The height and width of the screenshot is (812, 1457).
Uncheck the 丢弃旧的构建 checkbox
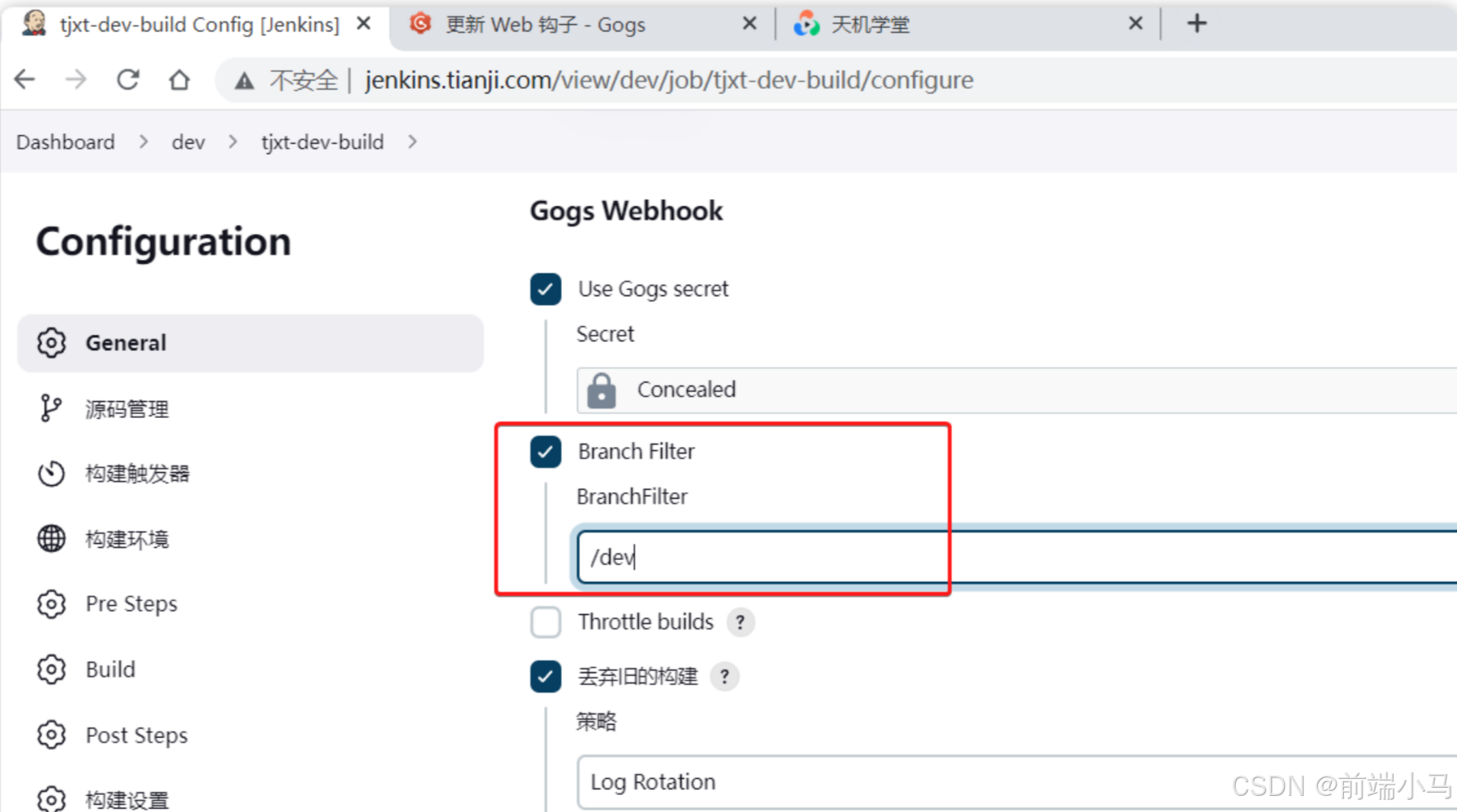click(x=546, y=676)
